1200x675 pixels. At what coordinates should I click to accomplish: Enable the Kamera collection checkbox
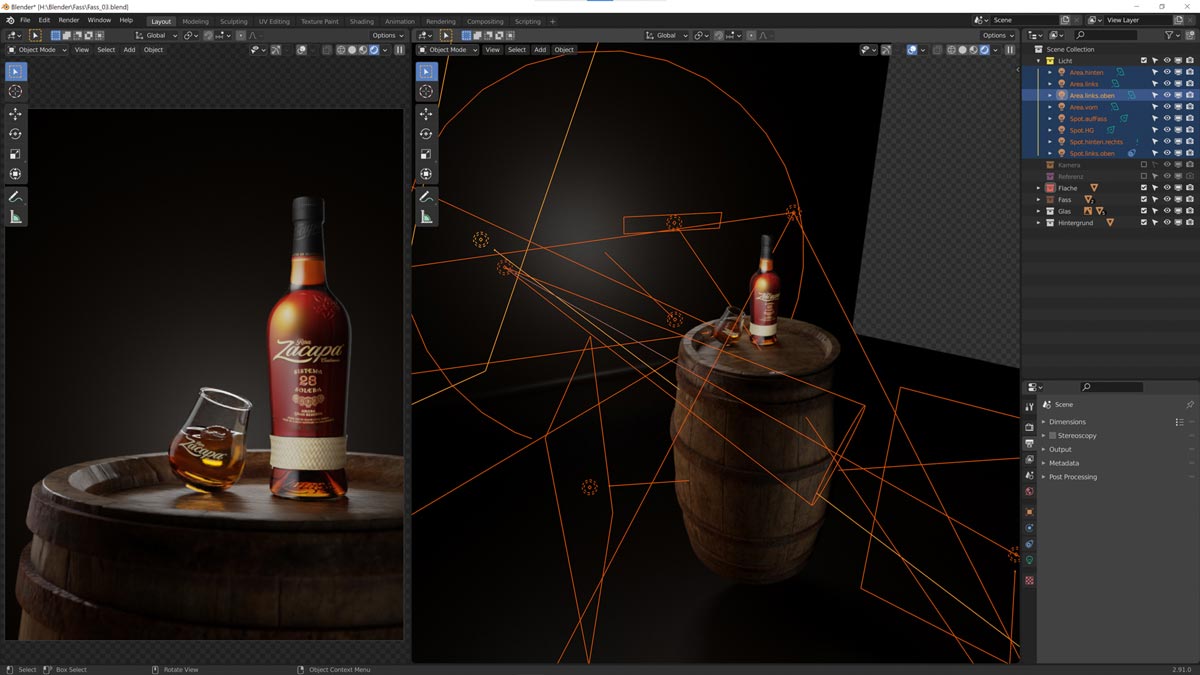pyautogui.click(x=1144, y=165)
